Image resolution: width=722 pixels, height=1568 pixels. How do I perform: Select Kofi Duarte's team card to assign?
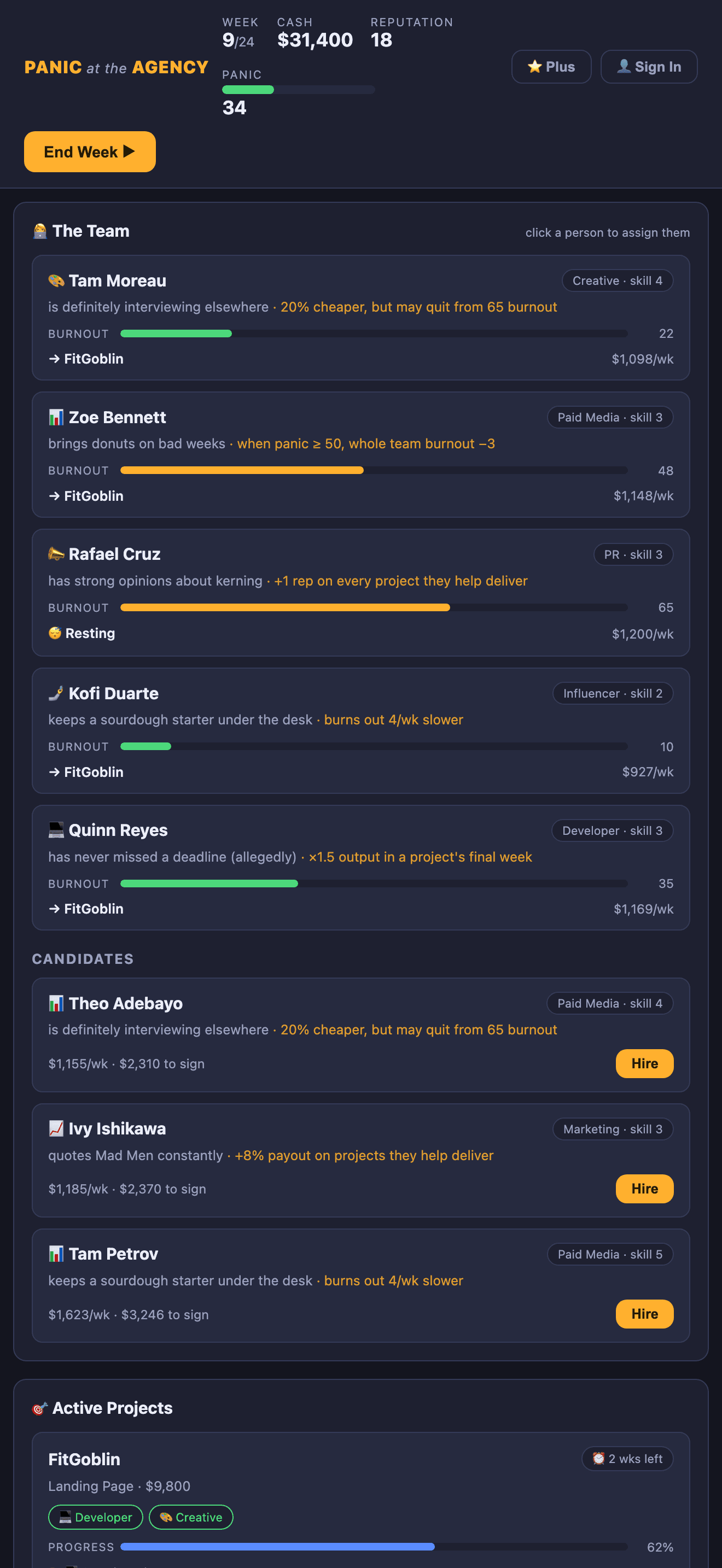pos(360,731)
